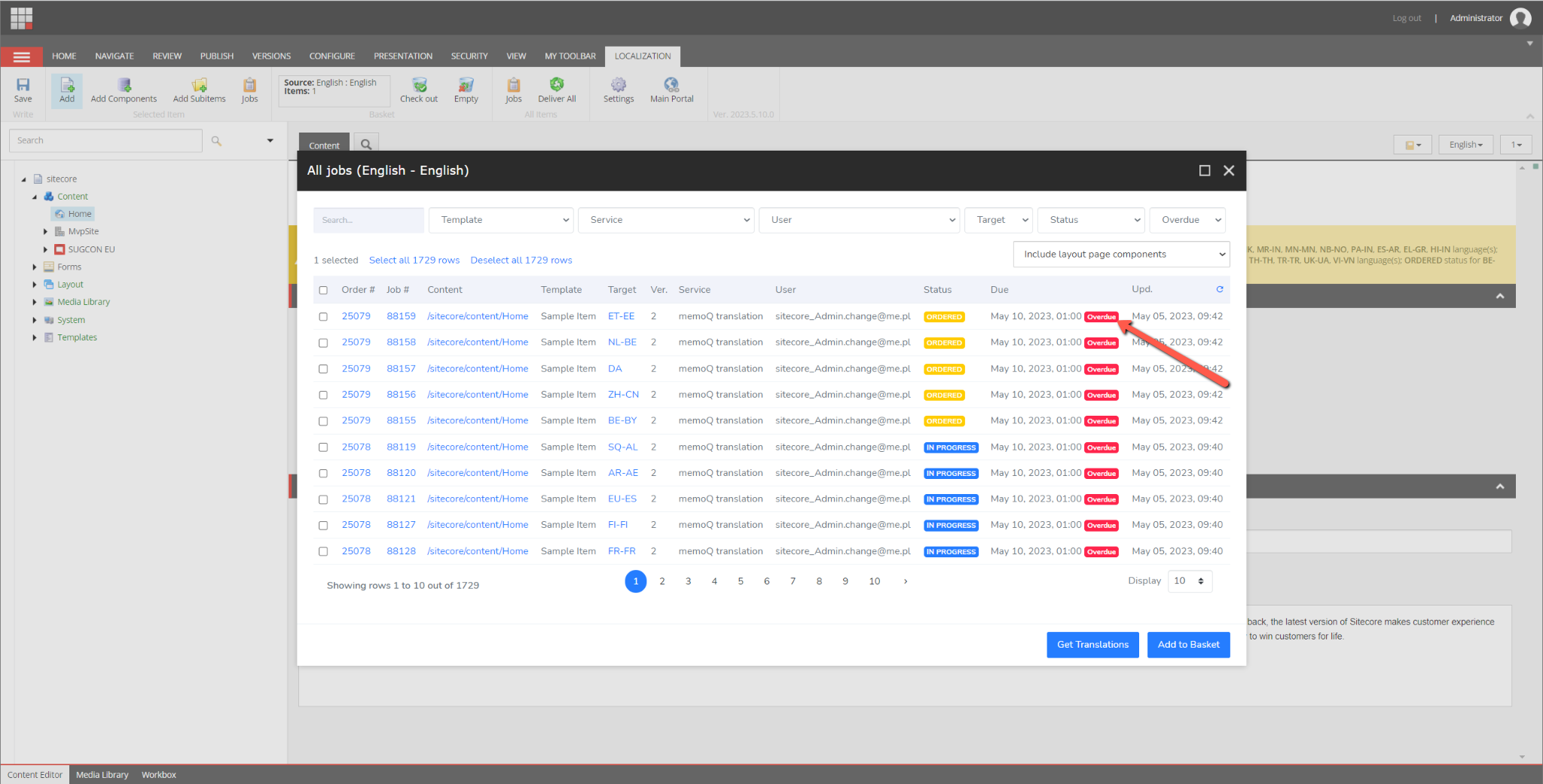Click the Sitecore launchpad grid icon

pyautogui.click(x=21, y=17)
